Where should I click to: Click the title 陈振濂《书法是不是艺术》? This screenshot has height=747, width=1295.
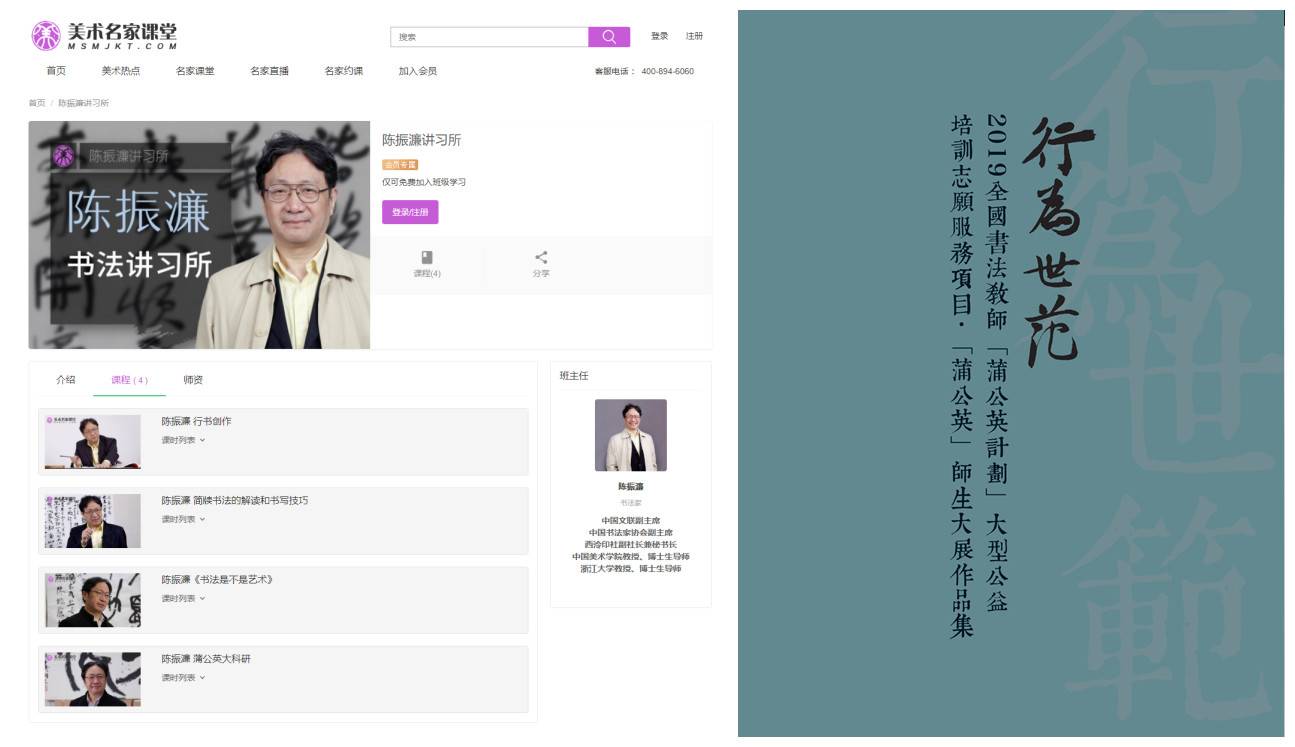217,580
